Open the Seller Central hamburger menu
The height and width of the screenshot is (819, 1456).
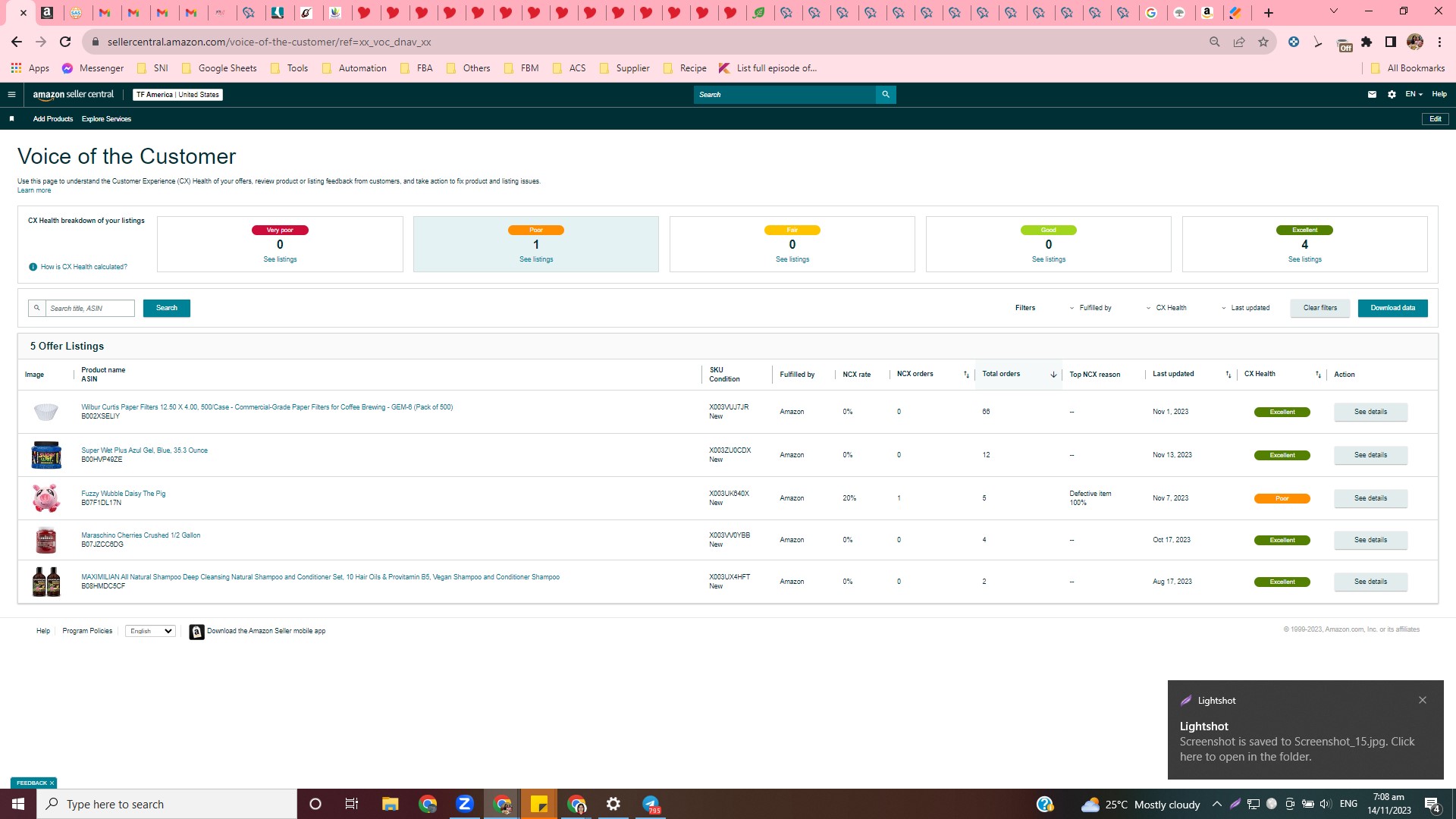click(11, 95)
